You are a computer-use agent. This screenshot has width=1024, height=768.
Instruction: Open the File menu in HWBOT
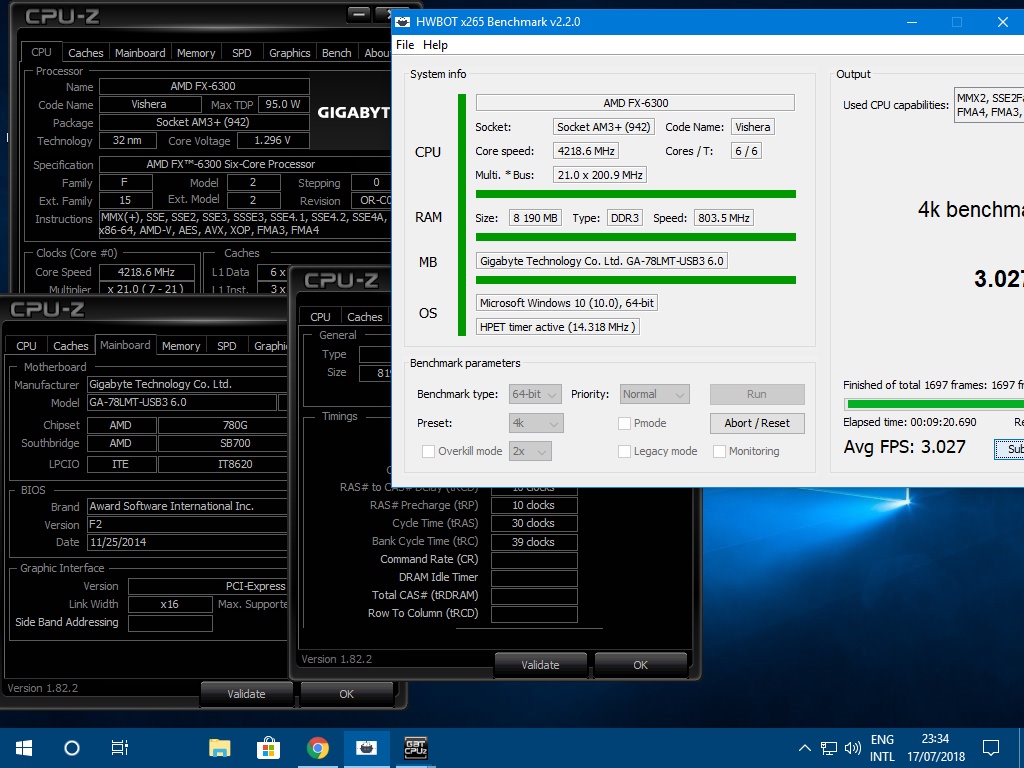tap(405, 44)
